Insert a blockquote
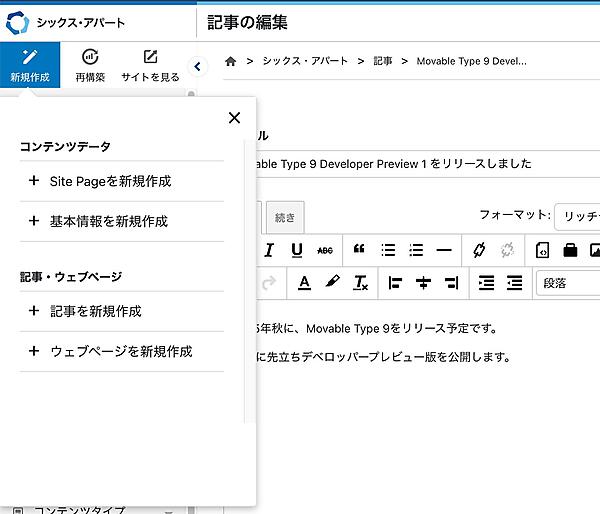This screenshot has height=514, width=600. tap(360, 250)
